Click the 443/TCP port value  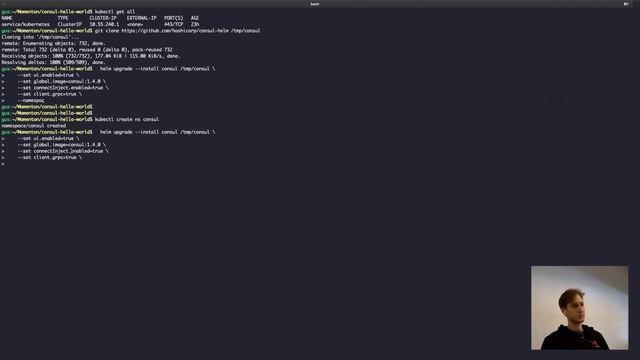coord(173,24)
